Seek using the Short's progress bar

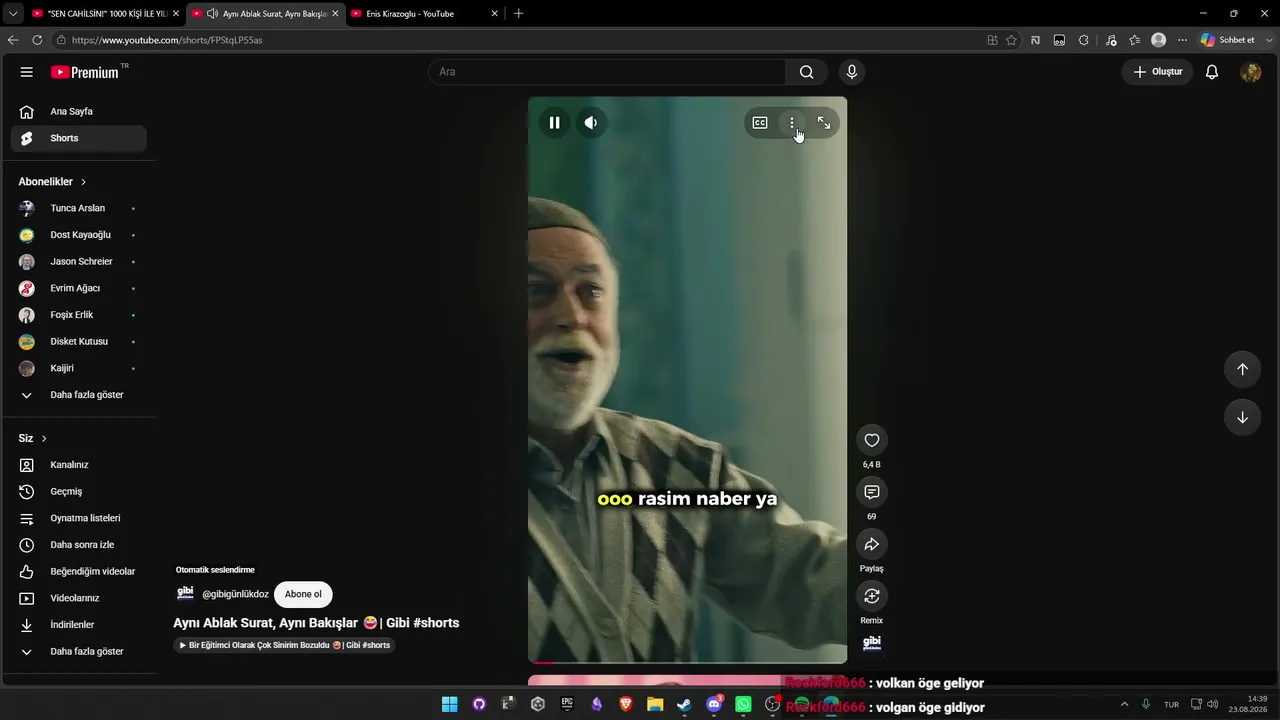[687, 662]
